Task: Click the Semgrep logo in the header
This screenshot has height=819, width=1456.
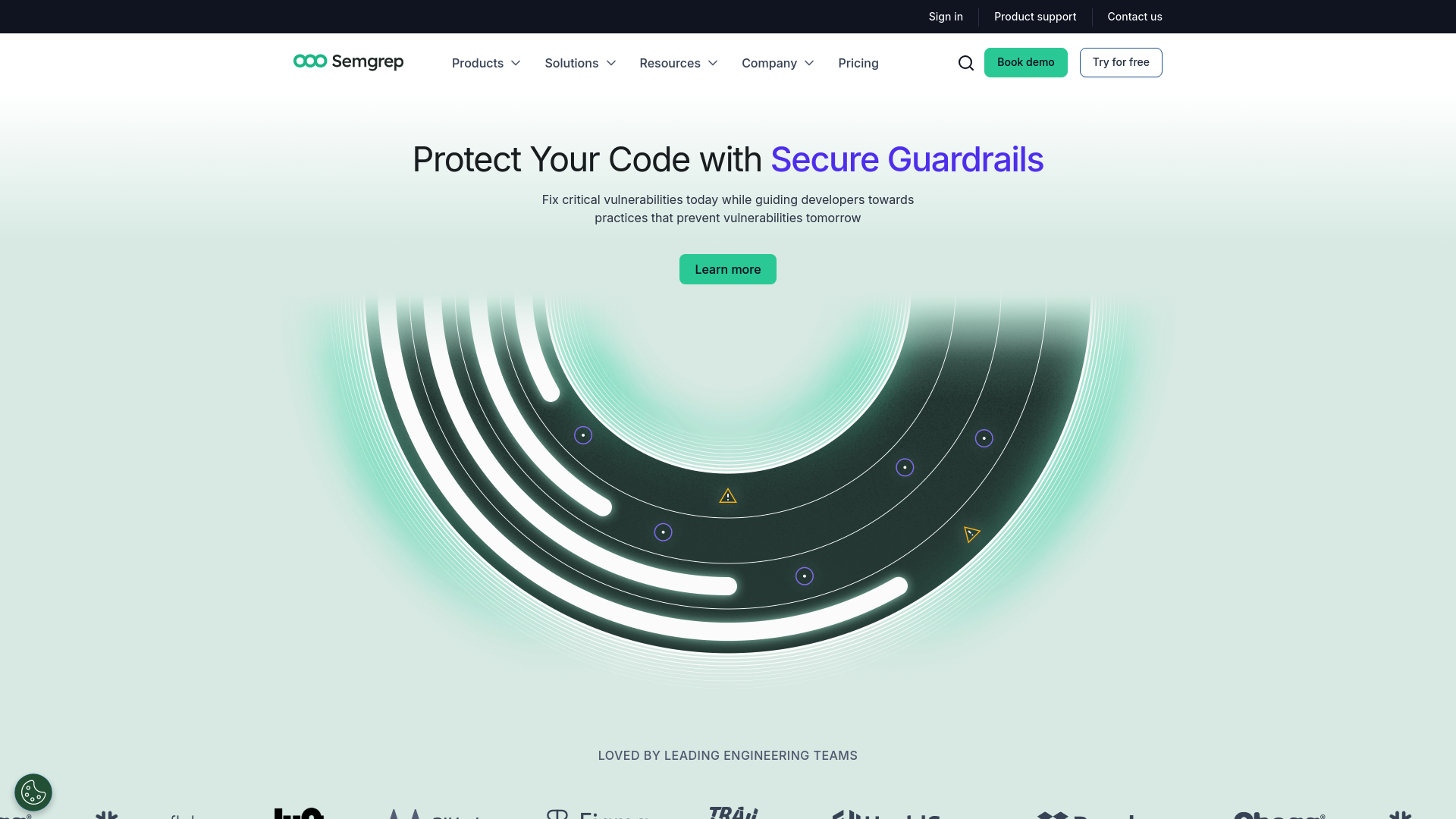Action: (348, 62)
